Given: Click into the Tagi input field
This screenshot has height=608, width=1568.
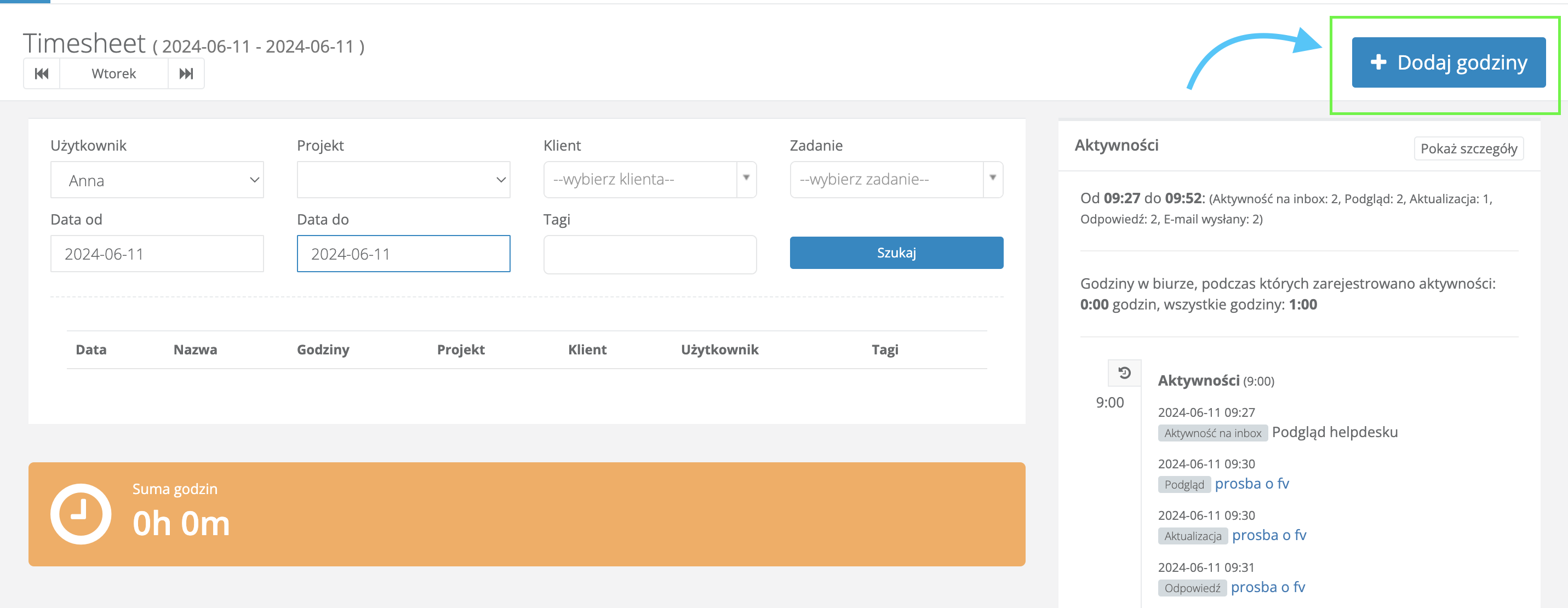Looking at the screenshot, I should 650,254.
